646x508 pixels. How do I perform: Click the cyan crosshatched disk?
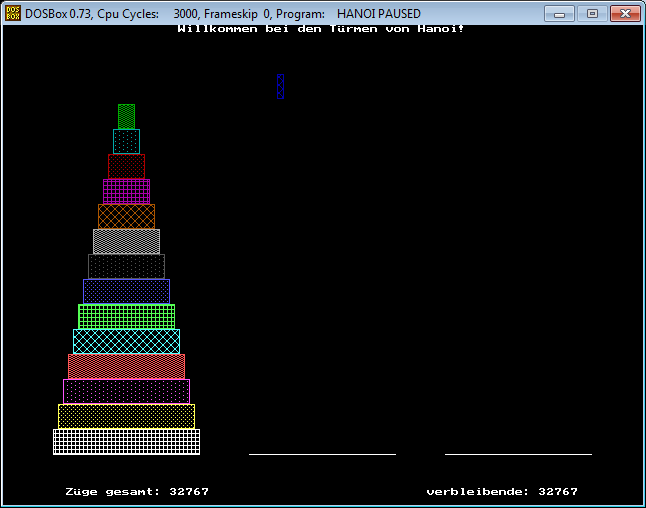click(126, 341)
